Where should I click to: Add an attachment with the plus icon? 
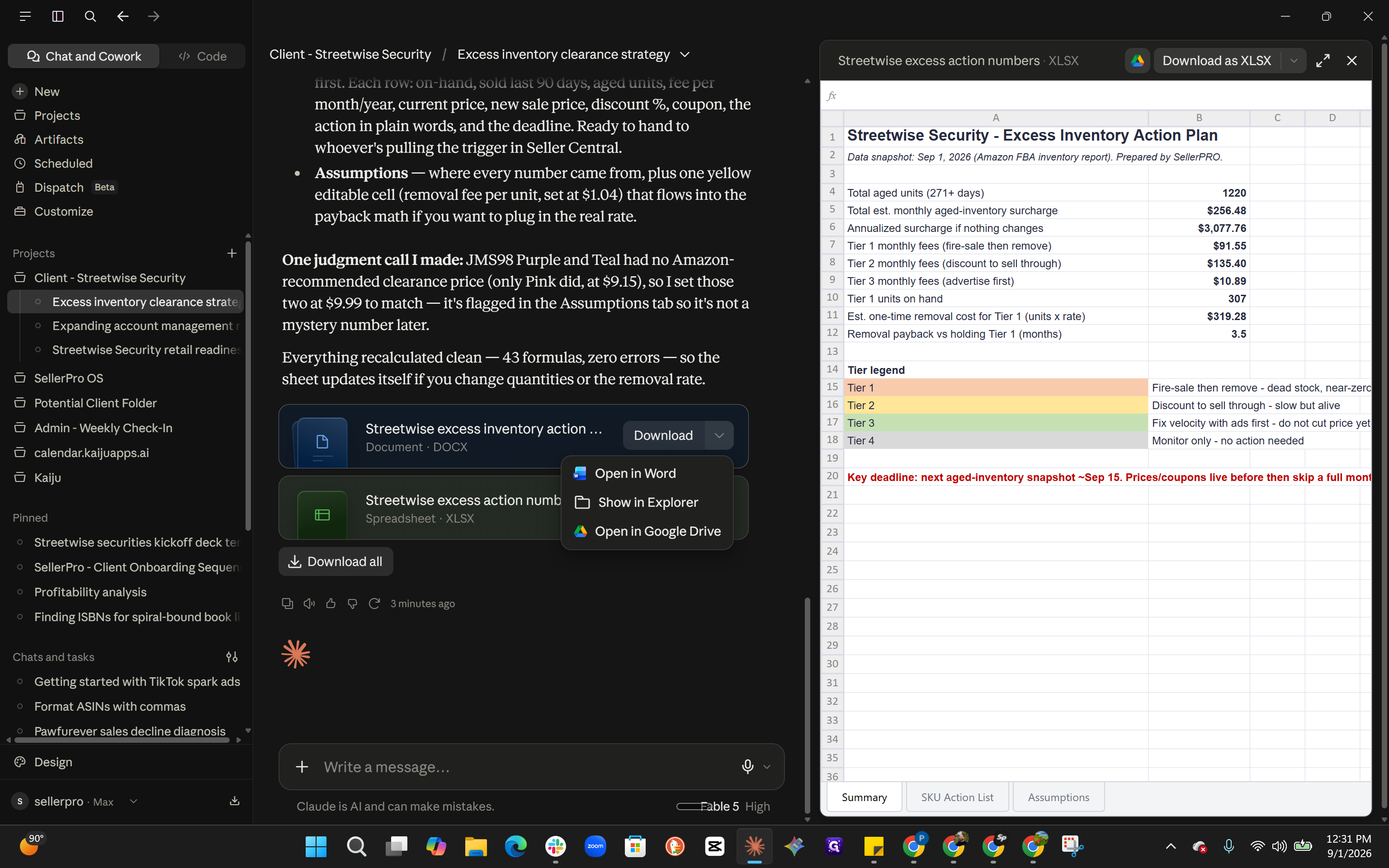tap(302, 766)
